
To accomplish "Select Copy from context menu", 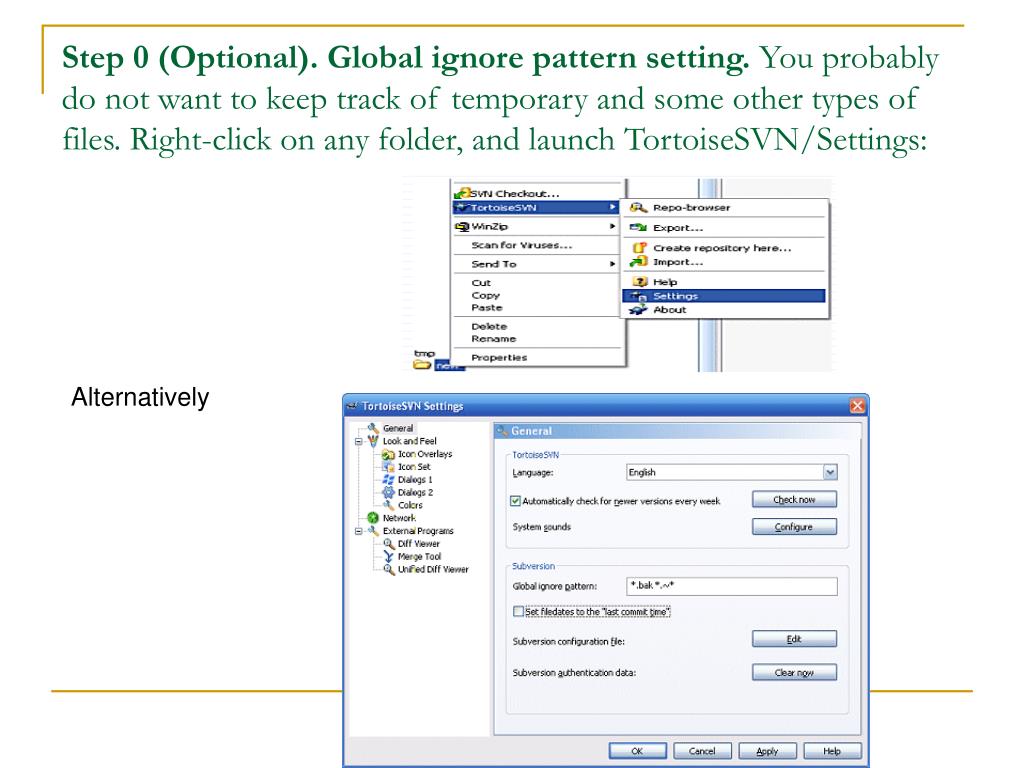I will tap(485, 295).
